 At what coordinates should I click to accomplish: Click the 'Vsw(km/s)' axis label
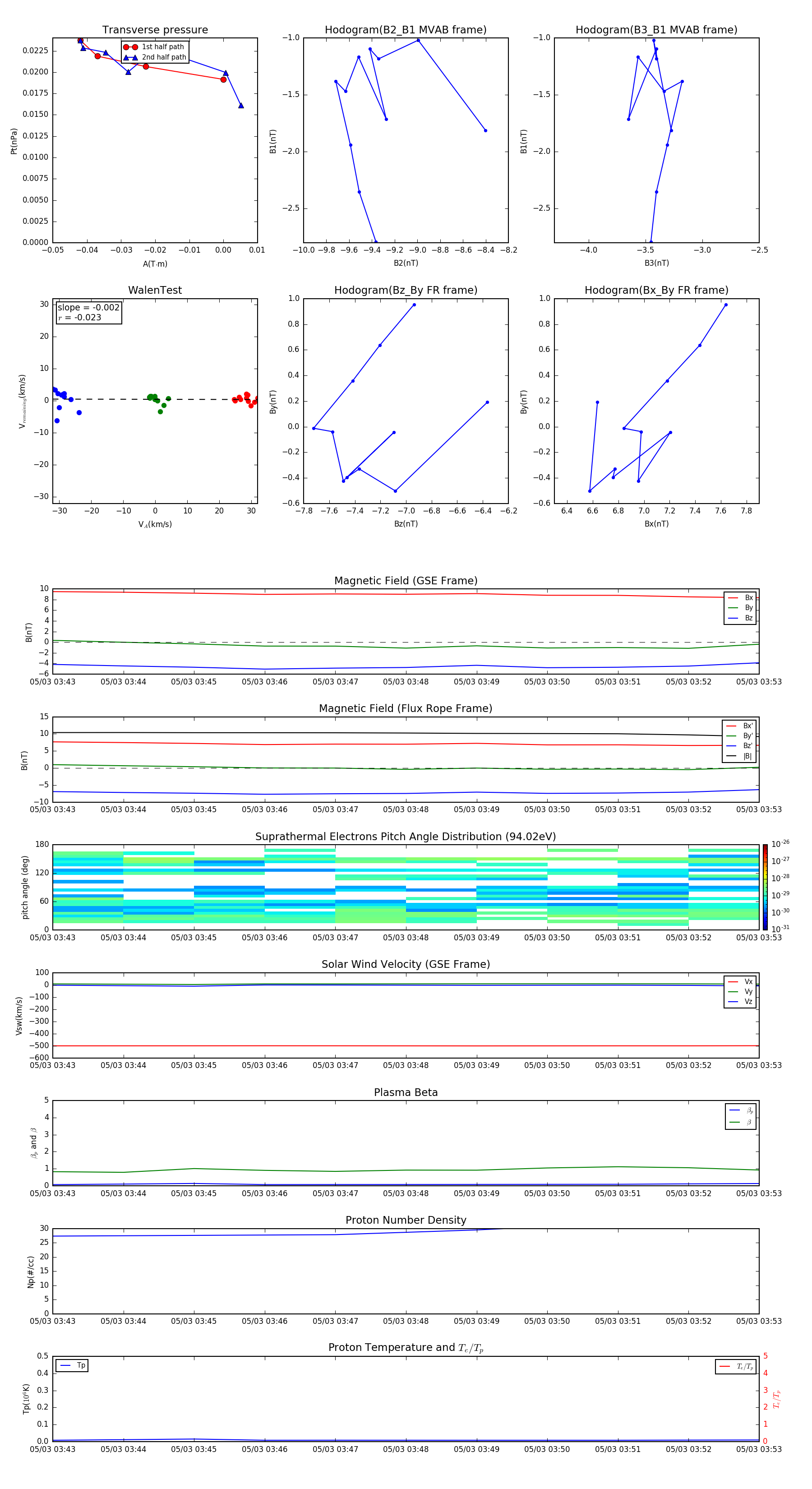pos(19,1016)
